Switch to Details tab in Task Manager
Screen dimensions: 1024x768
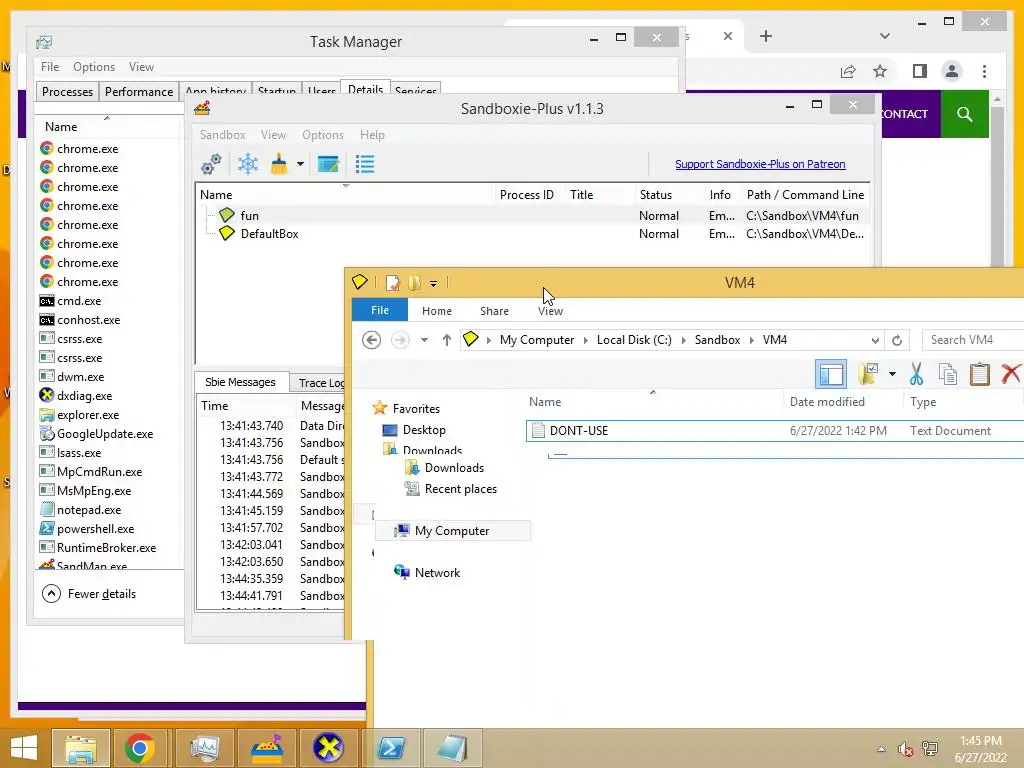[x=366, y=89]
